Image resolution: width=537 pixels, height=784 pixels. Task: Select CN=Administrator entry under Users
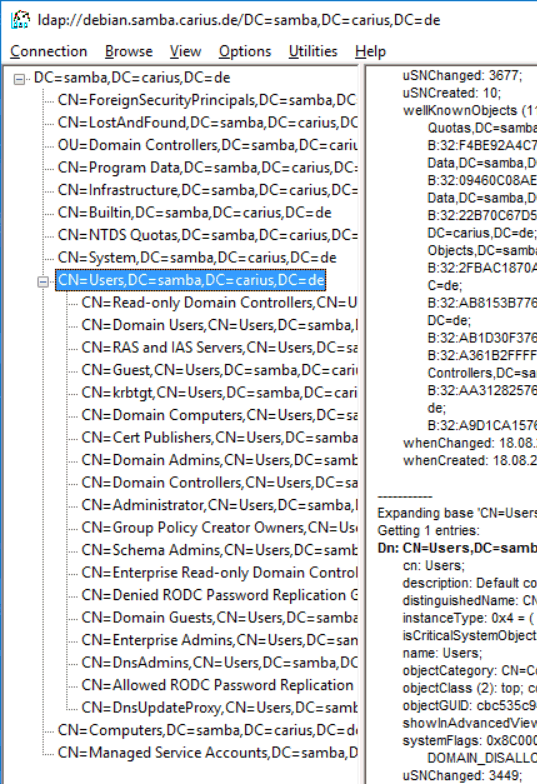click(x=219, y=505)
